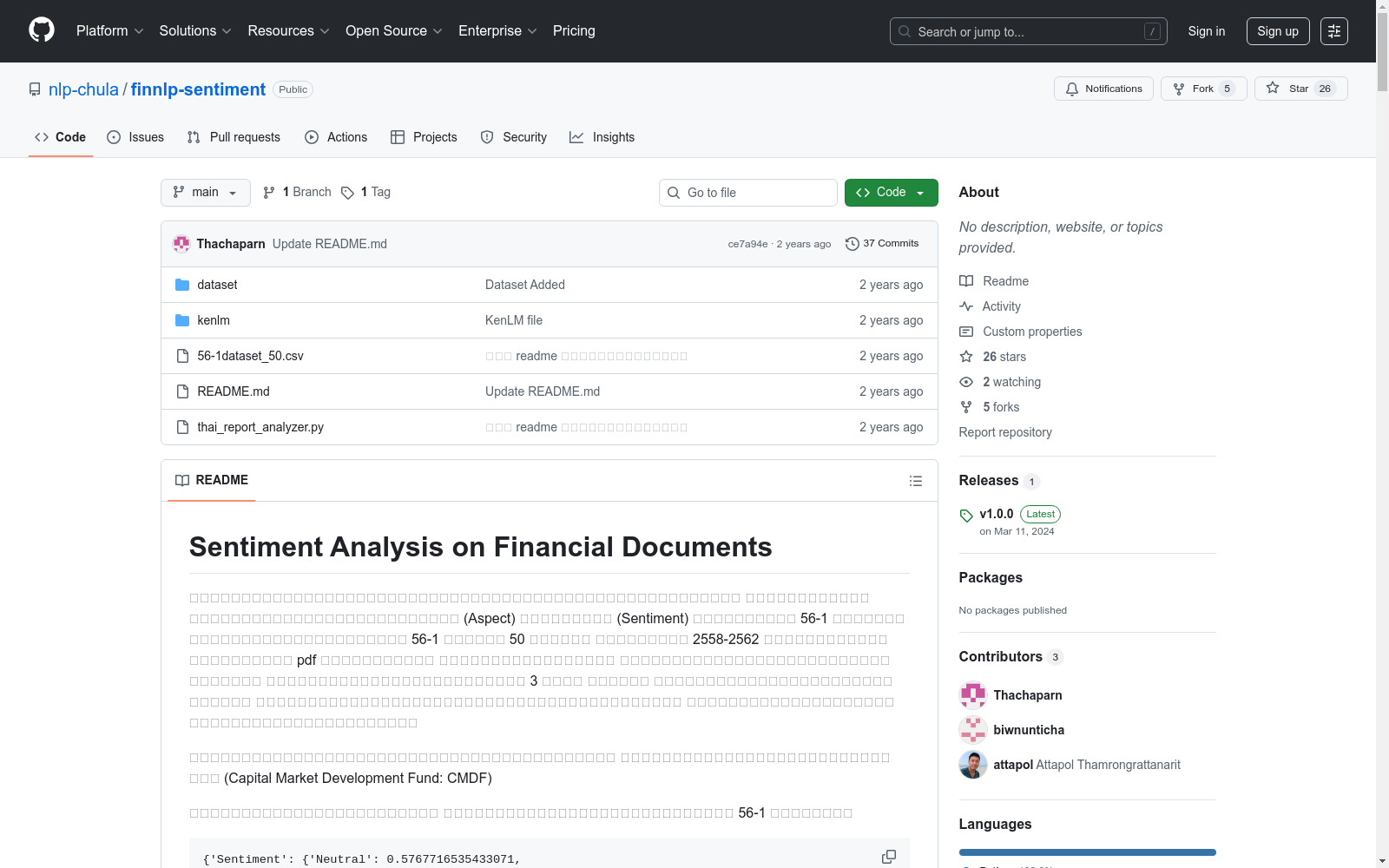Open the finnlp-sentiment repository link

pos(198,89)
